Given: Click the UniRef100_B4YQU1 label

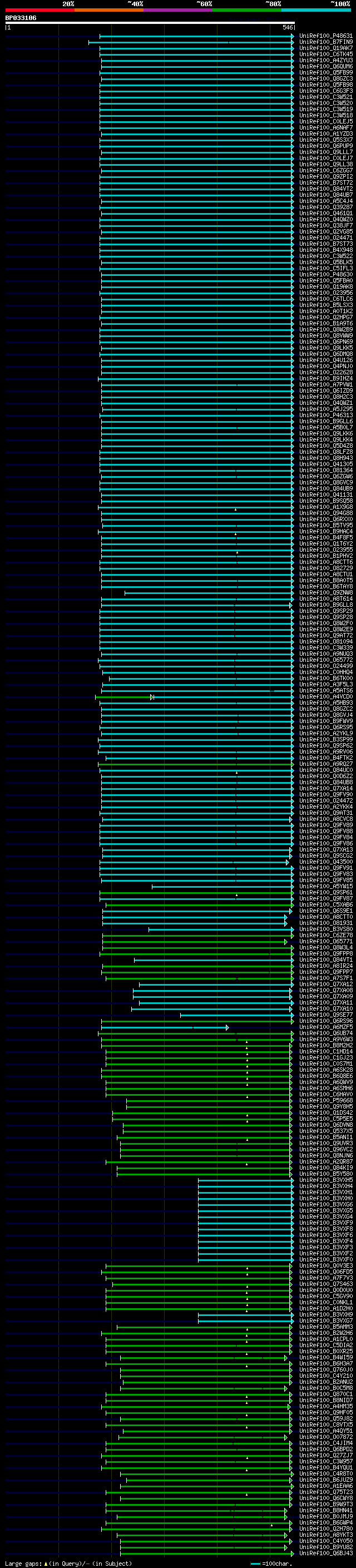Looking at the screenshot, I should coord(325,1467).
